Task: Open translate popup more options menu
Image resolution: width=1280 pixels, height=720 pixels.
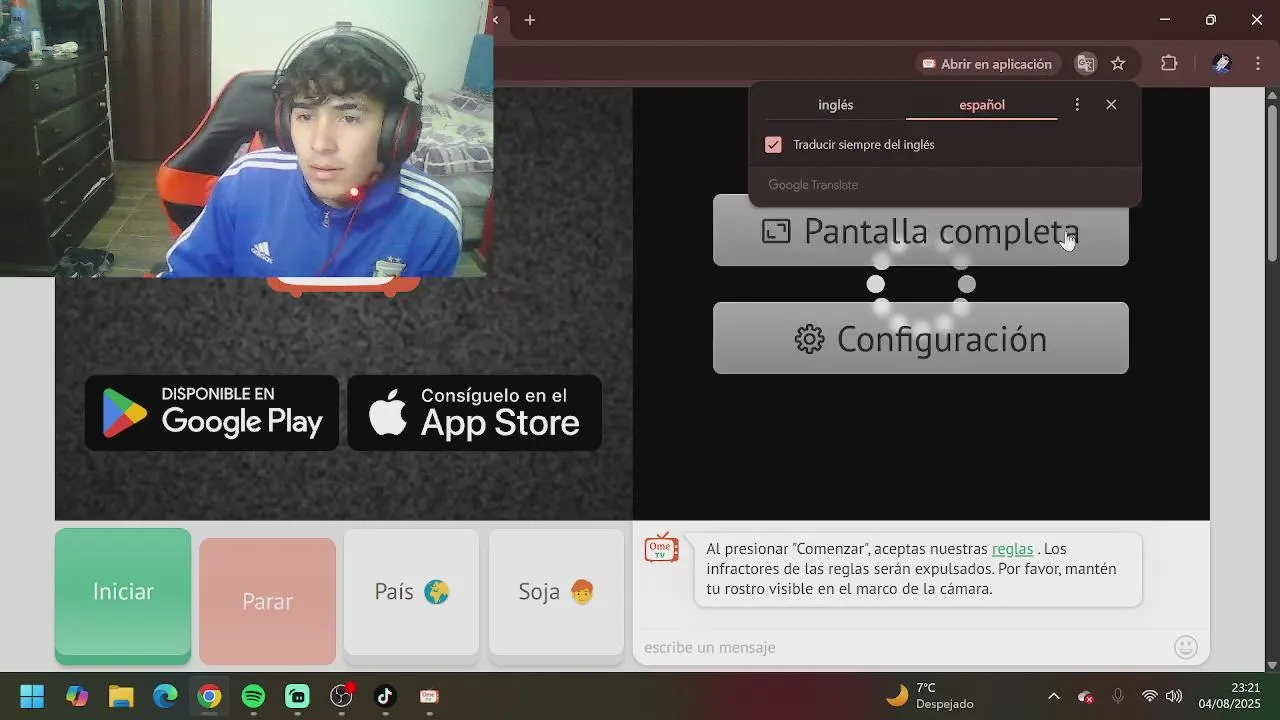Action: 1077,105
